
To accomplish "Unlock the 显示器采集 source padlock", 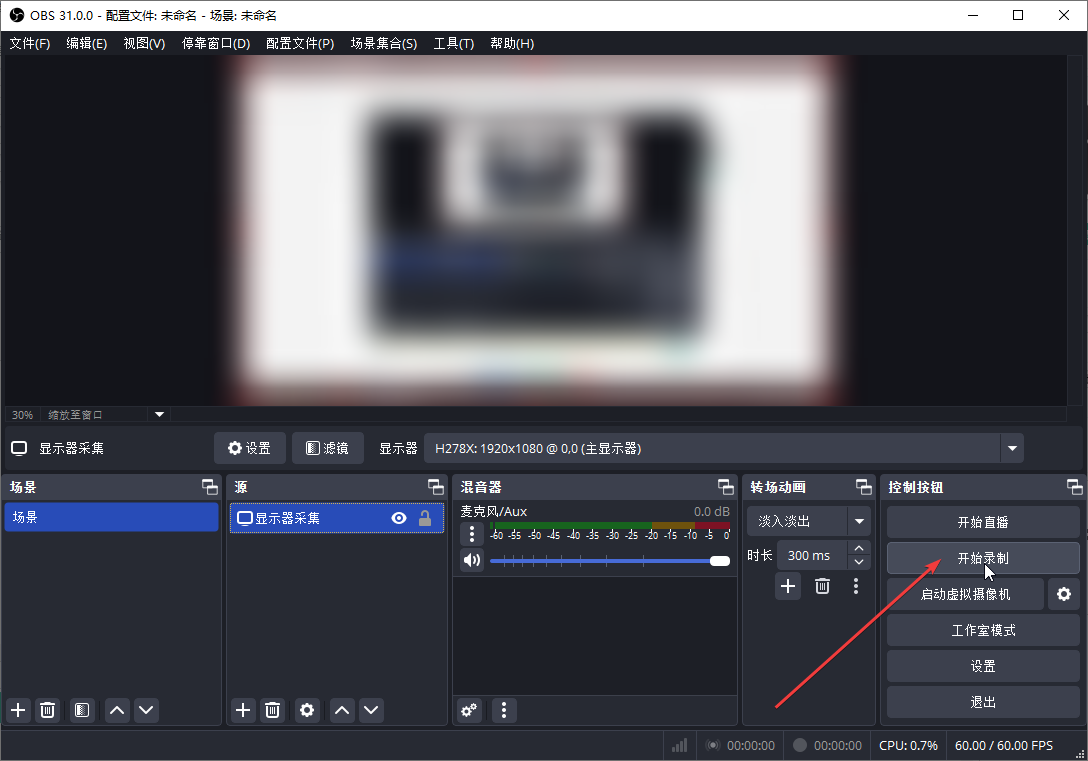I will click(425, 518).
